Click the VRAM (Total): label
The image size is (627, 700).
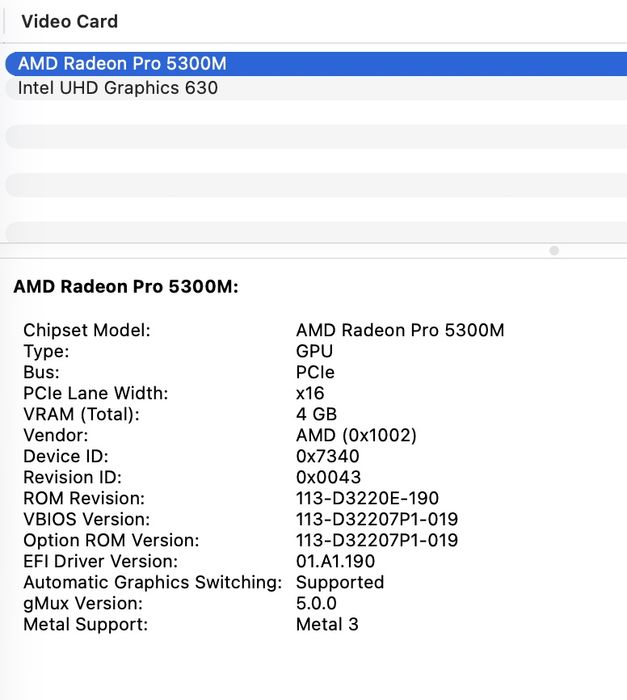[x=81, y=414]
